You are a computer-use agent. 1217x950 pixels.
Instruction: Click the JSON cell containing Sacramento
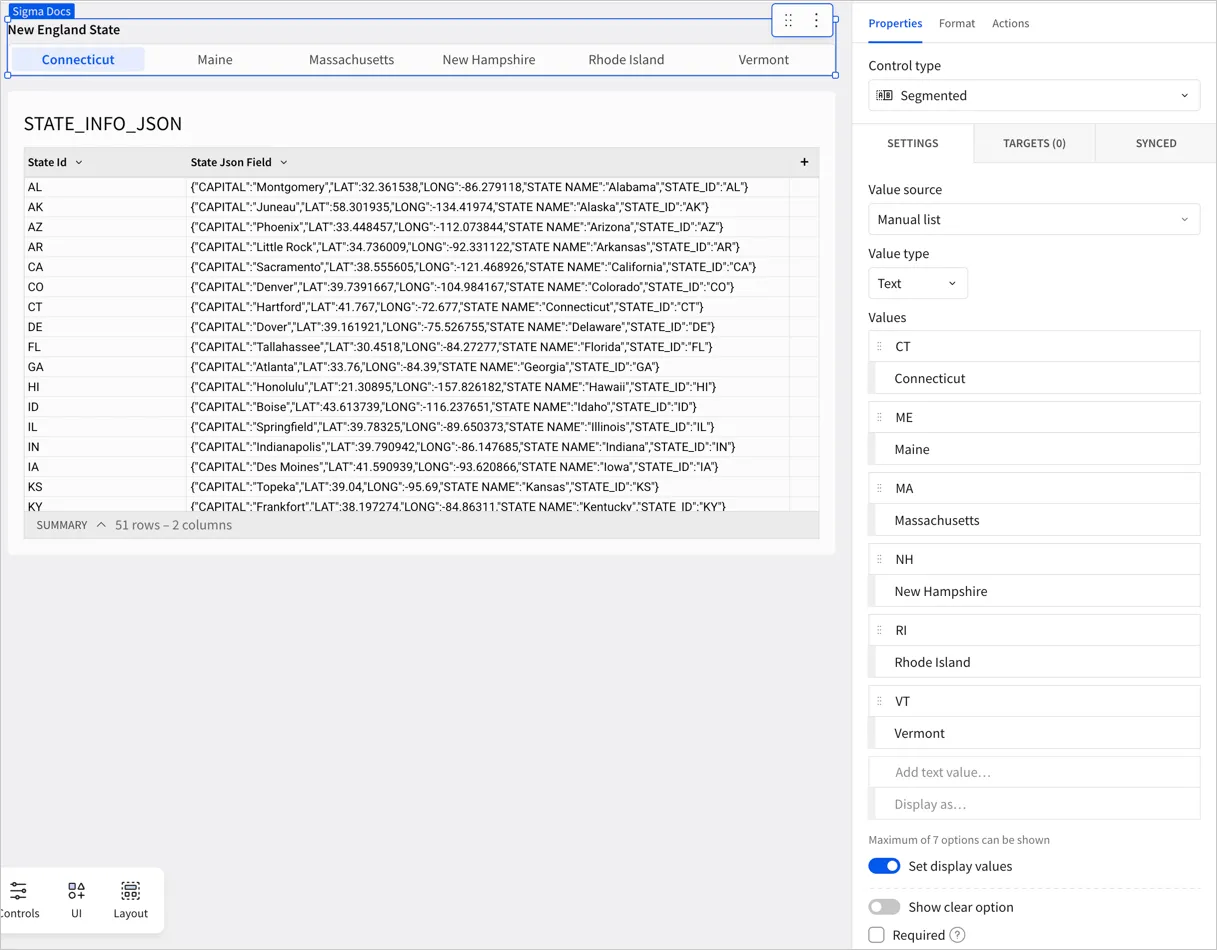(x=488, y=267)
